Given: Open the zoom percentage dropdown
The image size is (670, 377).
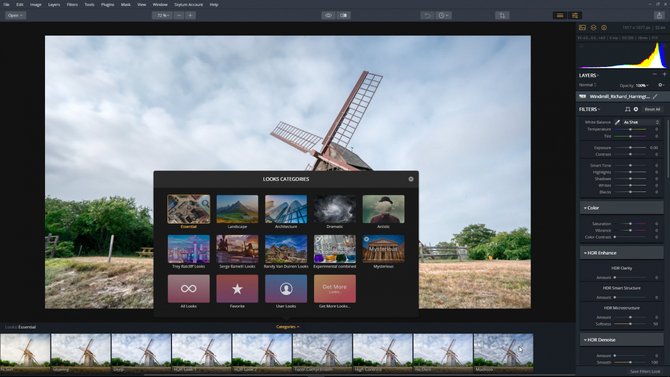Looking at the screenshot, I should click(x=162, y=15).
